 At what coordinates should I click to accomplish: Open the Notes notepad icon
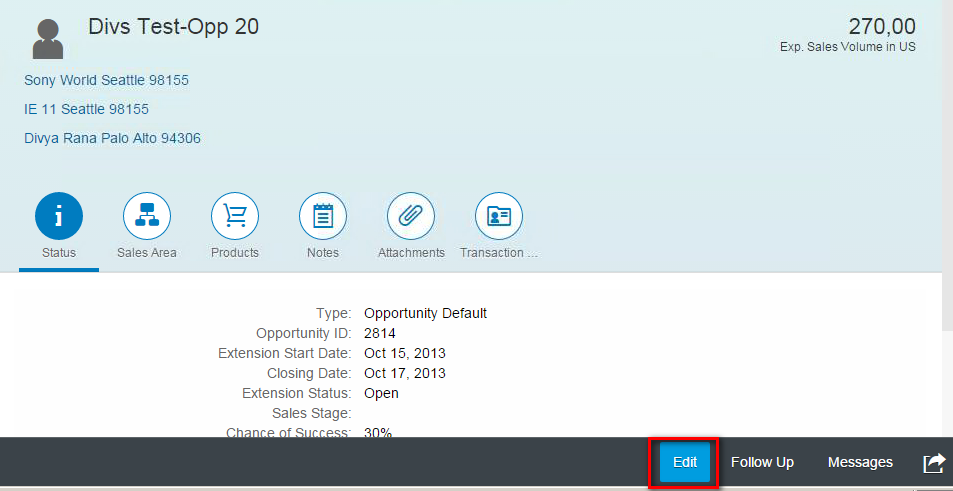pos(323,216)
